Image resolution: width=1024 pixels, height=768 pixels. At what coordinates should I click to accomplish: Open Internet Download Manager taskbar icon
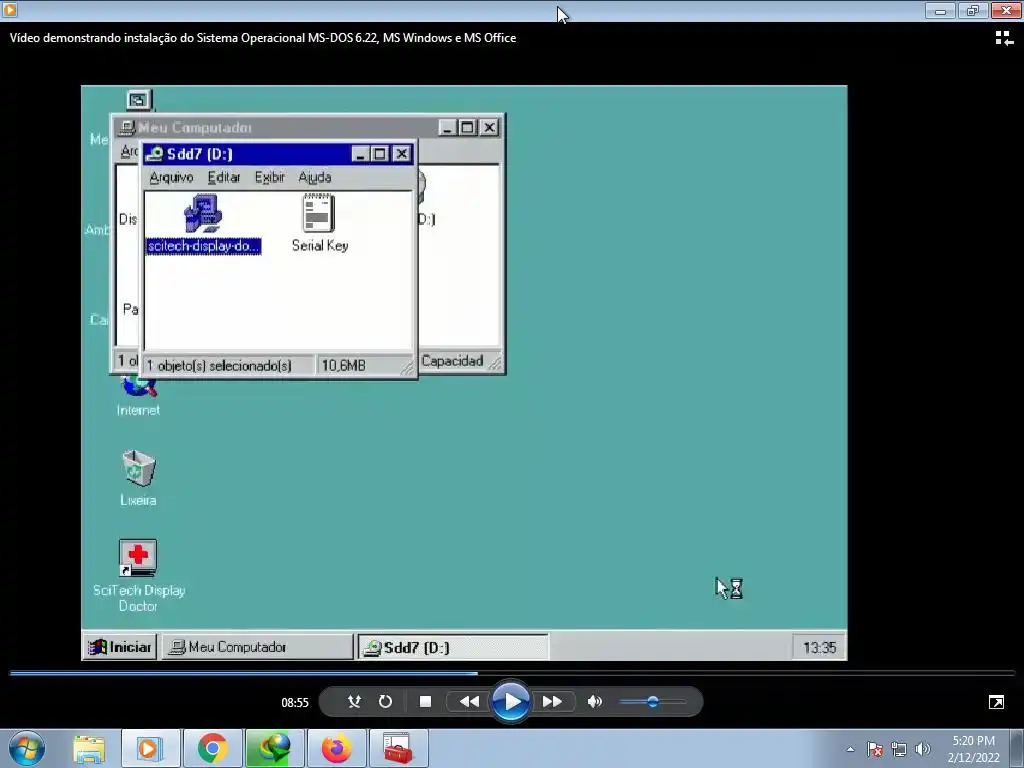tap(274, 749)
